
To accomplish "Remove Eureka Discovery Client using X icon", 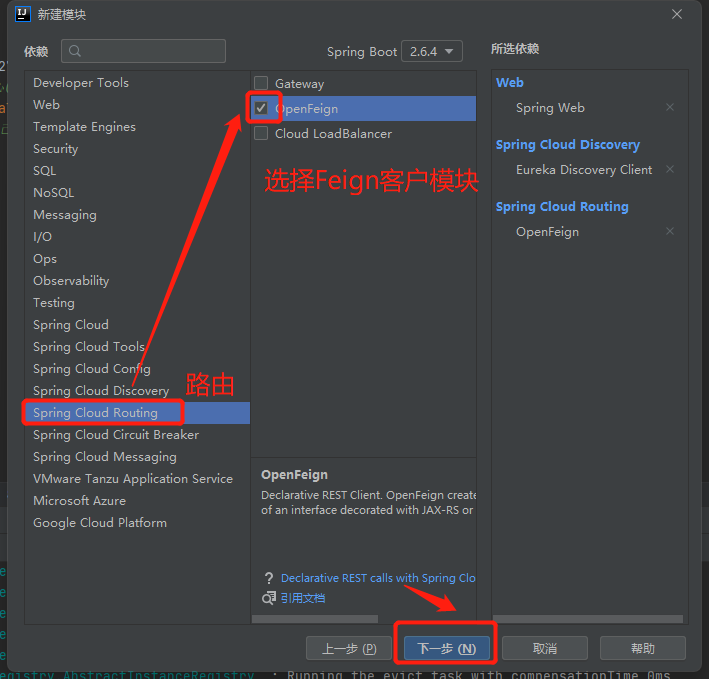I will [x=670, y=170].
